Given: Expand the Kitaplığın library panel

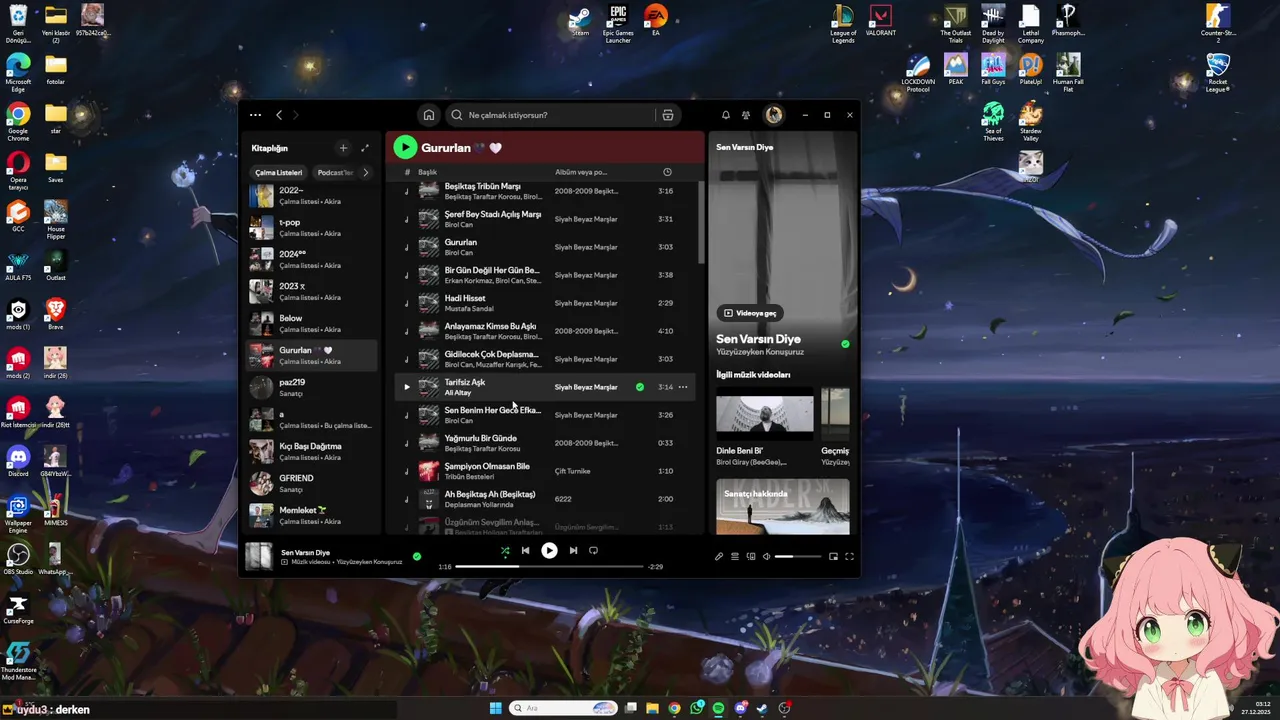Looking at the screenshot, I should pos(365,148).
